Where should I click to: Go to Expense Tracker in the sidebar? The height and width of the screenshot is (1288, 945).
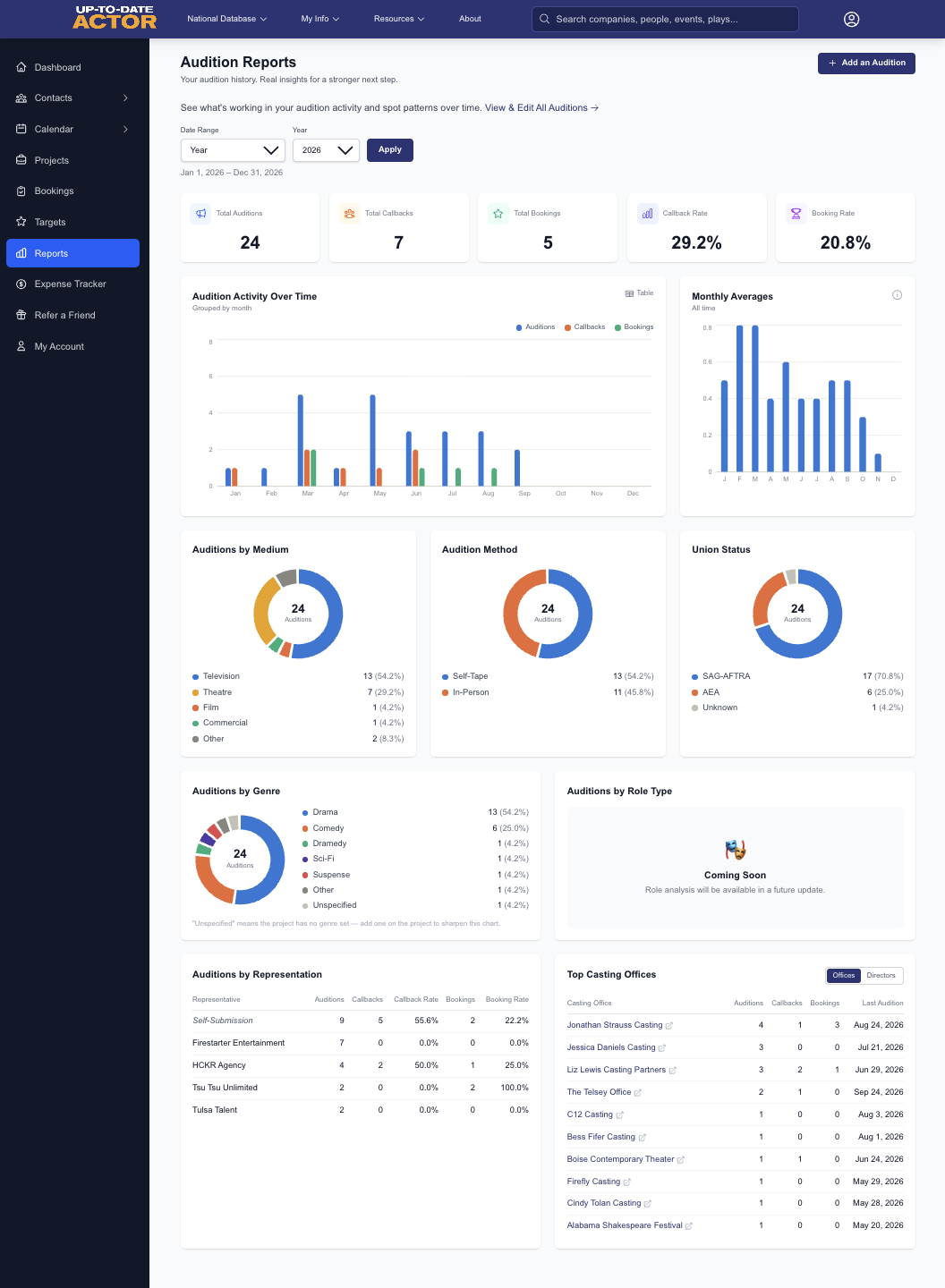click(72, 284)
